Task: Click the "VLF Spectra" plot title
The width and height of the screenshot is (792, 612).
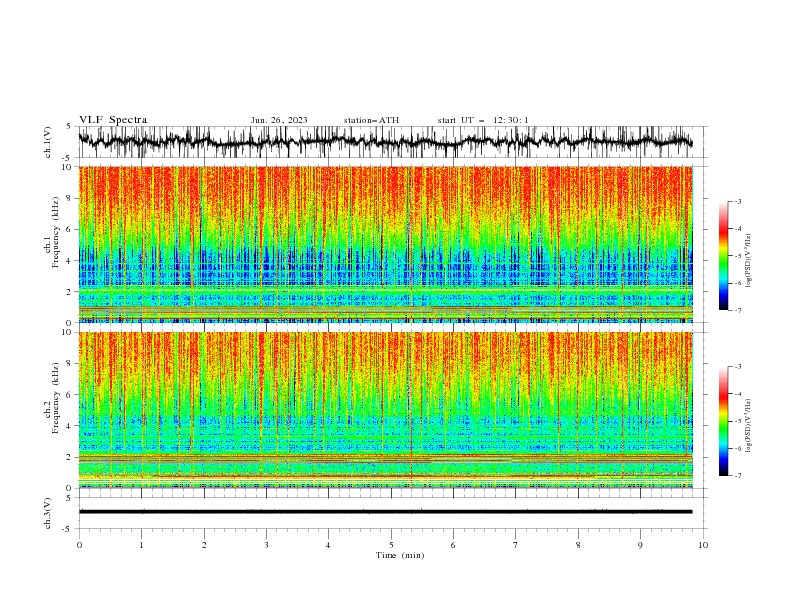Action: tap(113, 120)
